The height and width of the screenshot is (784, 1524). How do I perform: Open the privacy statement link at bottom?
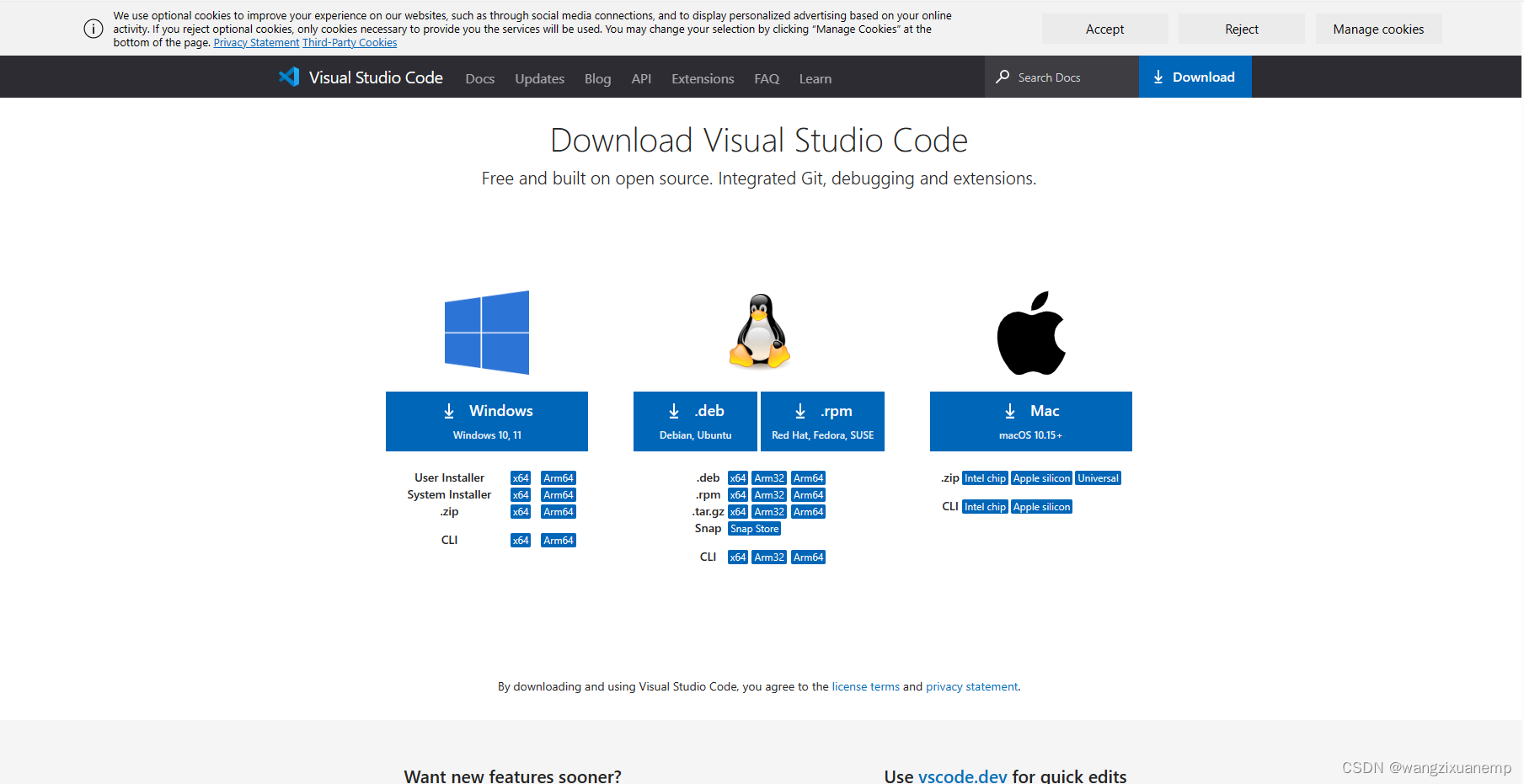pyautogui.click(x=971, y=687)
